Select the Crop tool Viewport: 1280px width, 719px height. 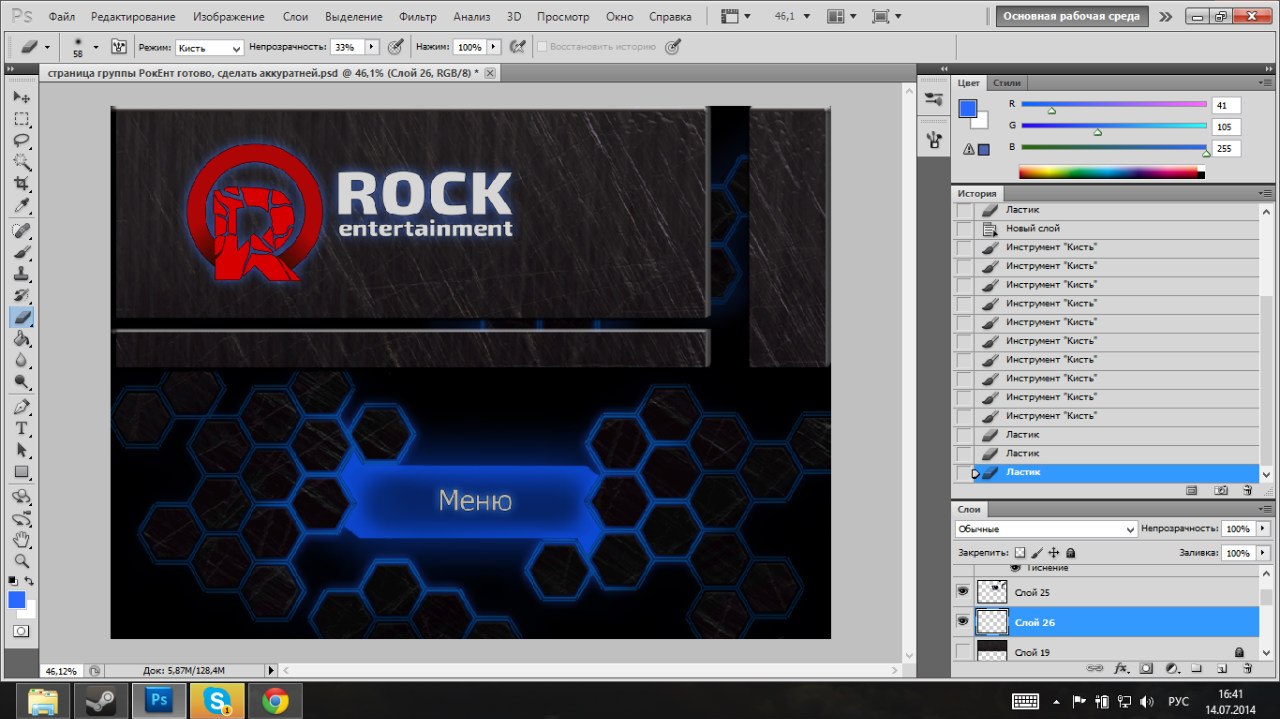(x=21, y=184)
